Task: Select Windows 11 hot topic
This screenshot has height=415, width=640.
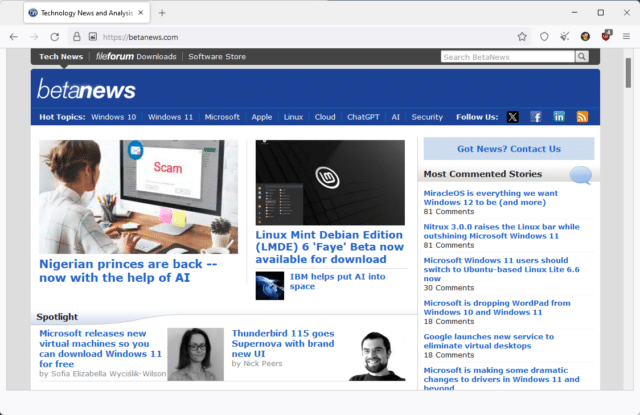Action: [x=170, y=117]
